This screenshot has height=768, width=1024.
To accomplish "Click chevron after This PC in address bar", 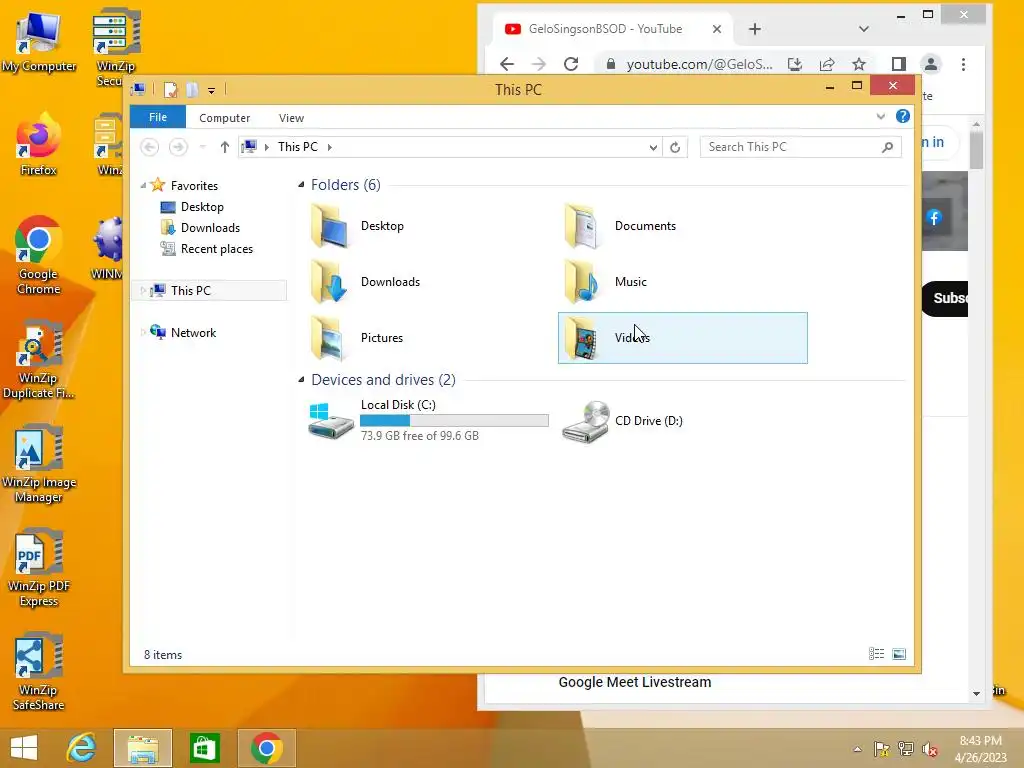I will pyautogui.click(x=330, y=148).
